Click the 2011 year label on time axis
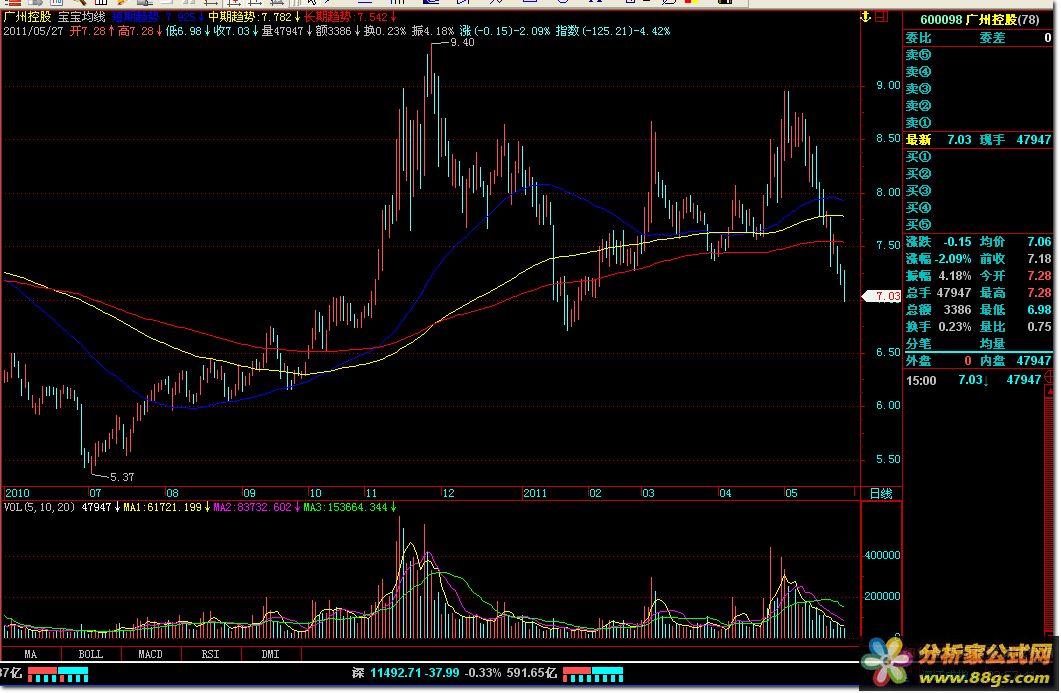 pyautogui.click(x=535, y=493)
